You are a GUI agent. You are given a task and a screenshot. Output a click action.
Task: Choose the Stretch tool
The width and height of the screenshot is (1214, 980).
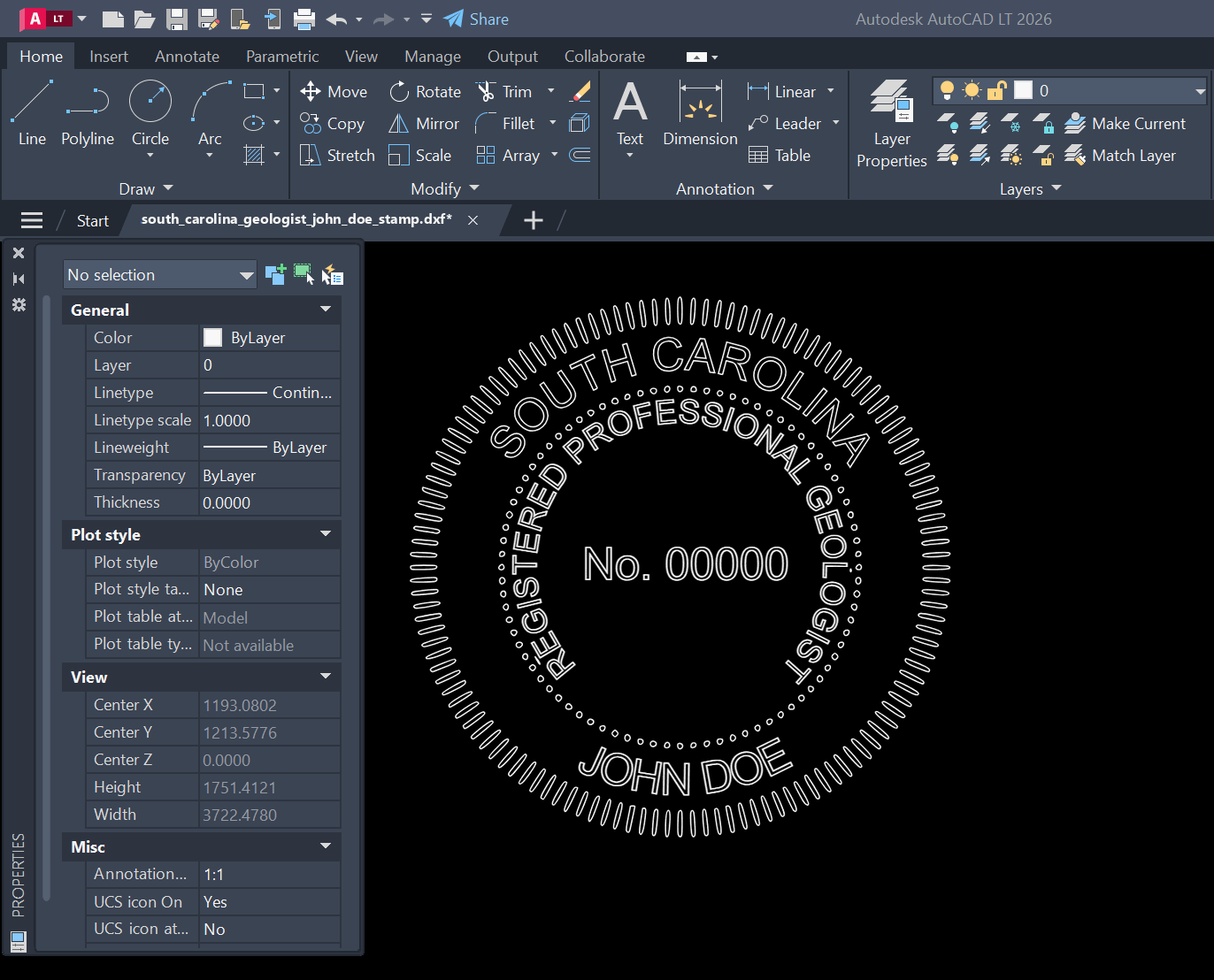(x=337, y=156)
